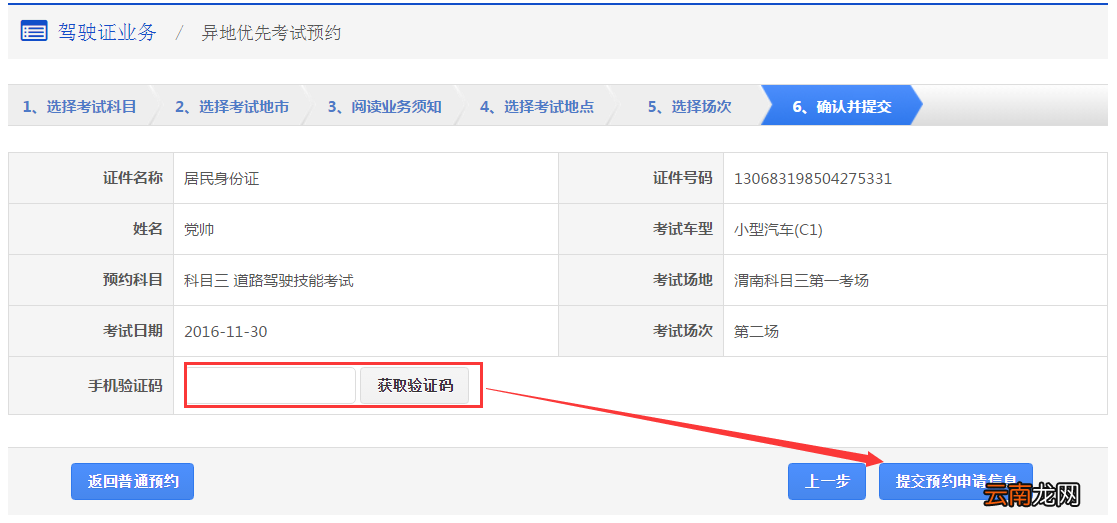Click the 考试场地 label
This screenshot has width=1117, height=523.
pyautogui.click(x=682, y=280)
